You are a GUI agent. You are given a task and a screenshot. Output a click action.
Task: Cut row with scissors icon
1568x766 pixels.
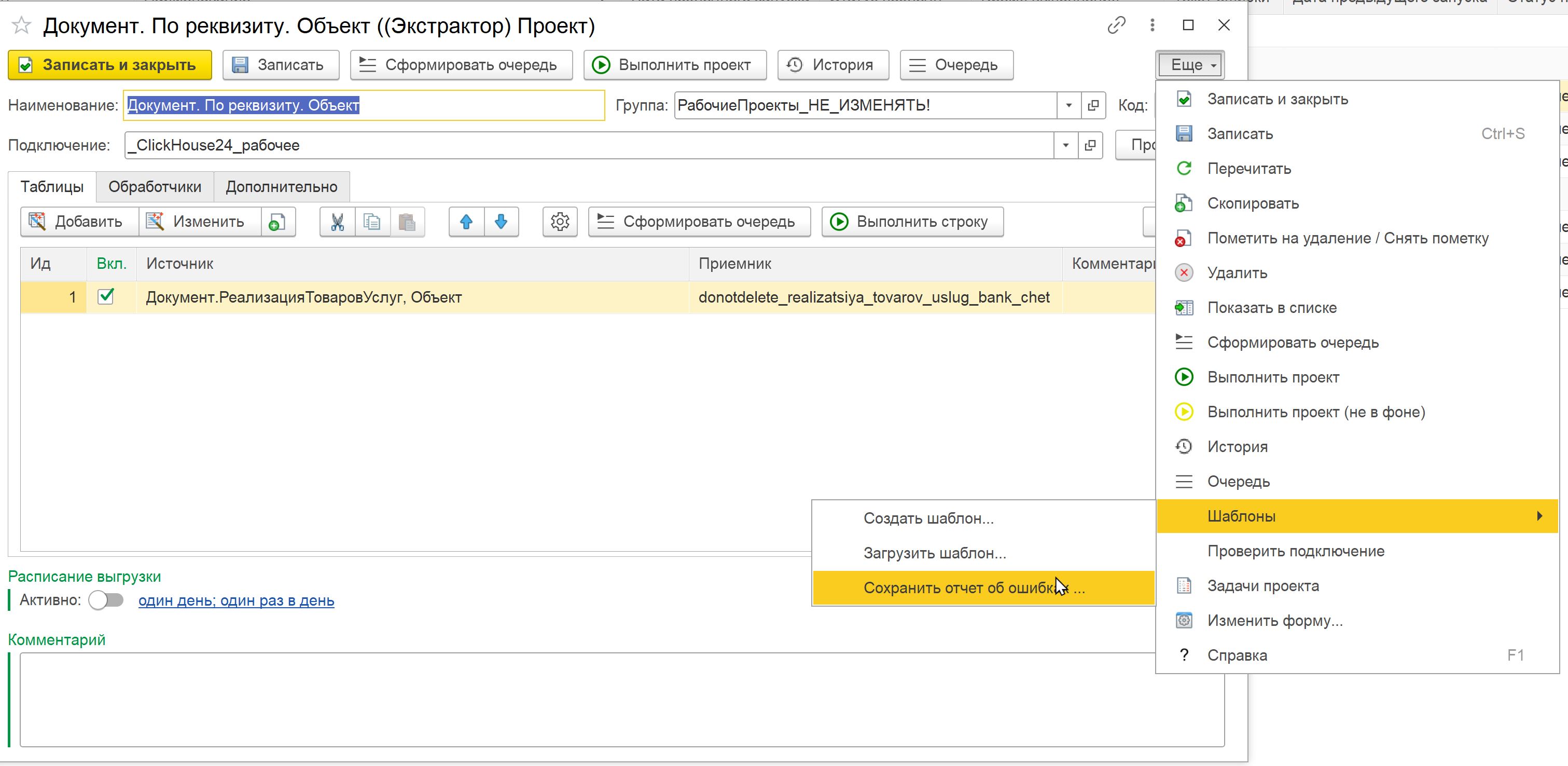tap(337, 222)
